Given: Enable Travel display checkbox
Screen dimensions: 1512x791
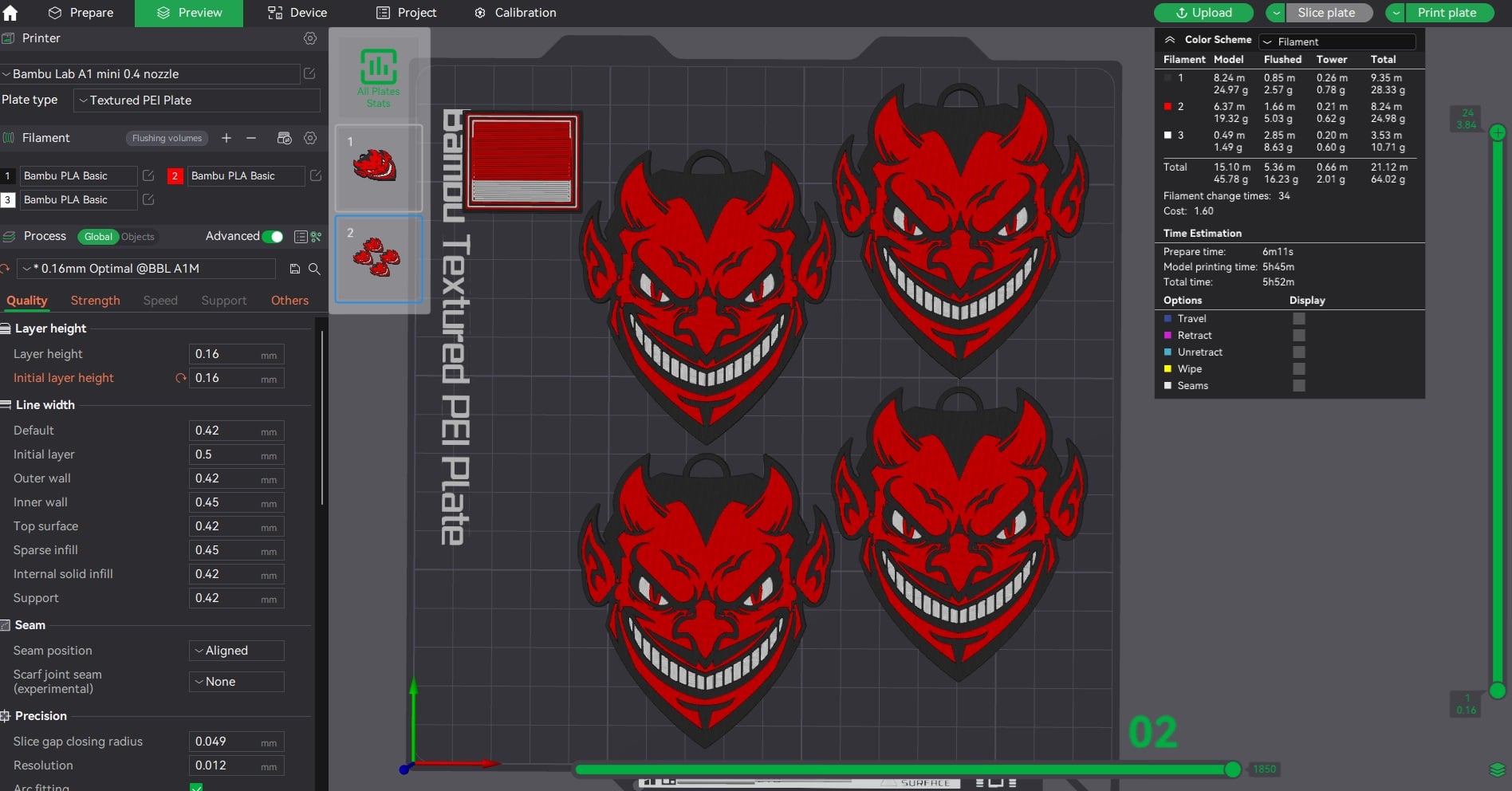Looking at the screenshot, I should point(1299,318).
